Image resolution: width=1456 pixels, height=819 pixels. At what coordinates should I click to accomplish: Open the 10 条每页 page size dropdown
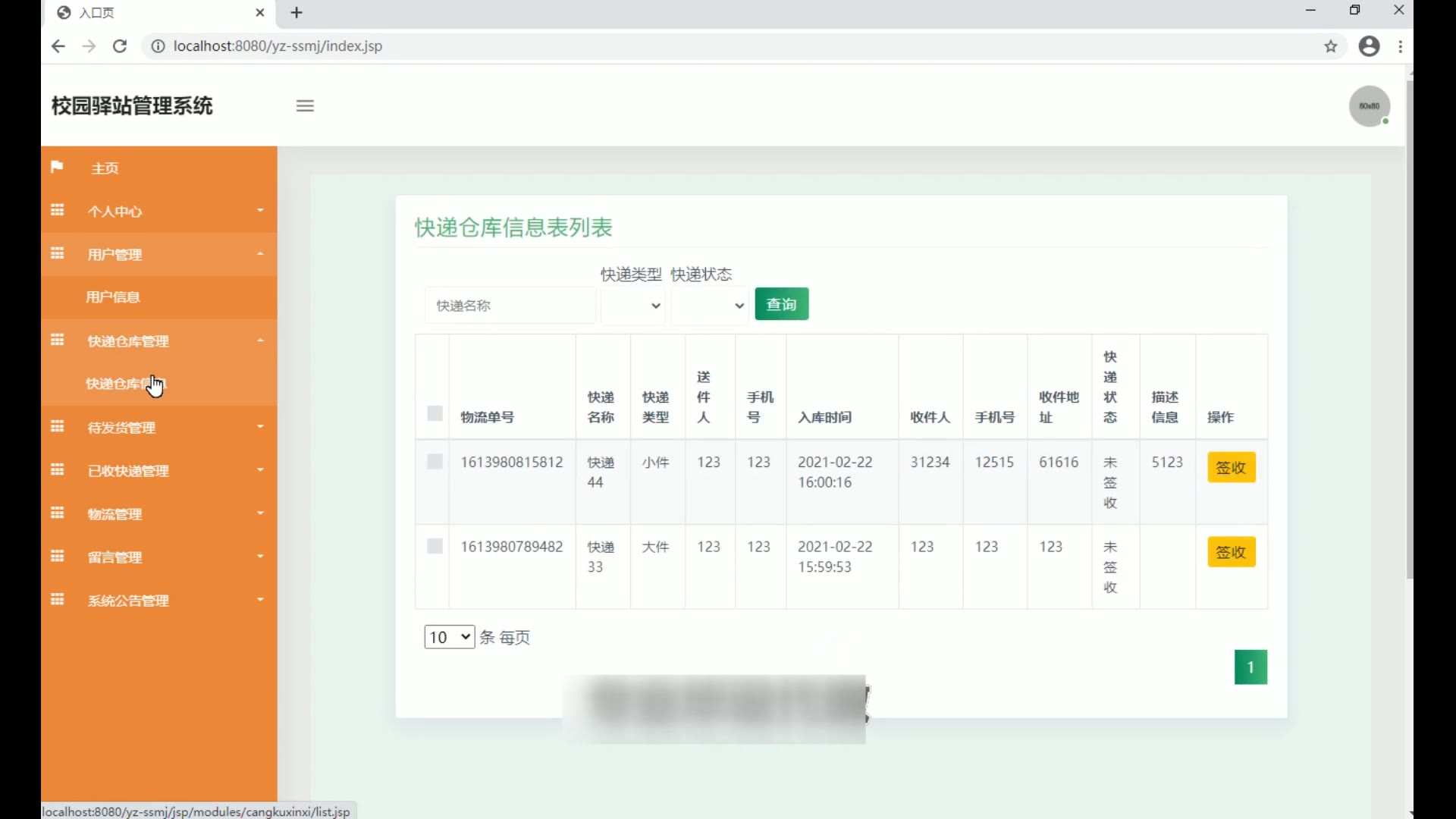(x=449, y=637)
